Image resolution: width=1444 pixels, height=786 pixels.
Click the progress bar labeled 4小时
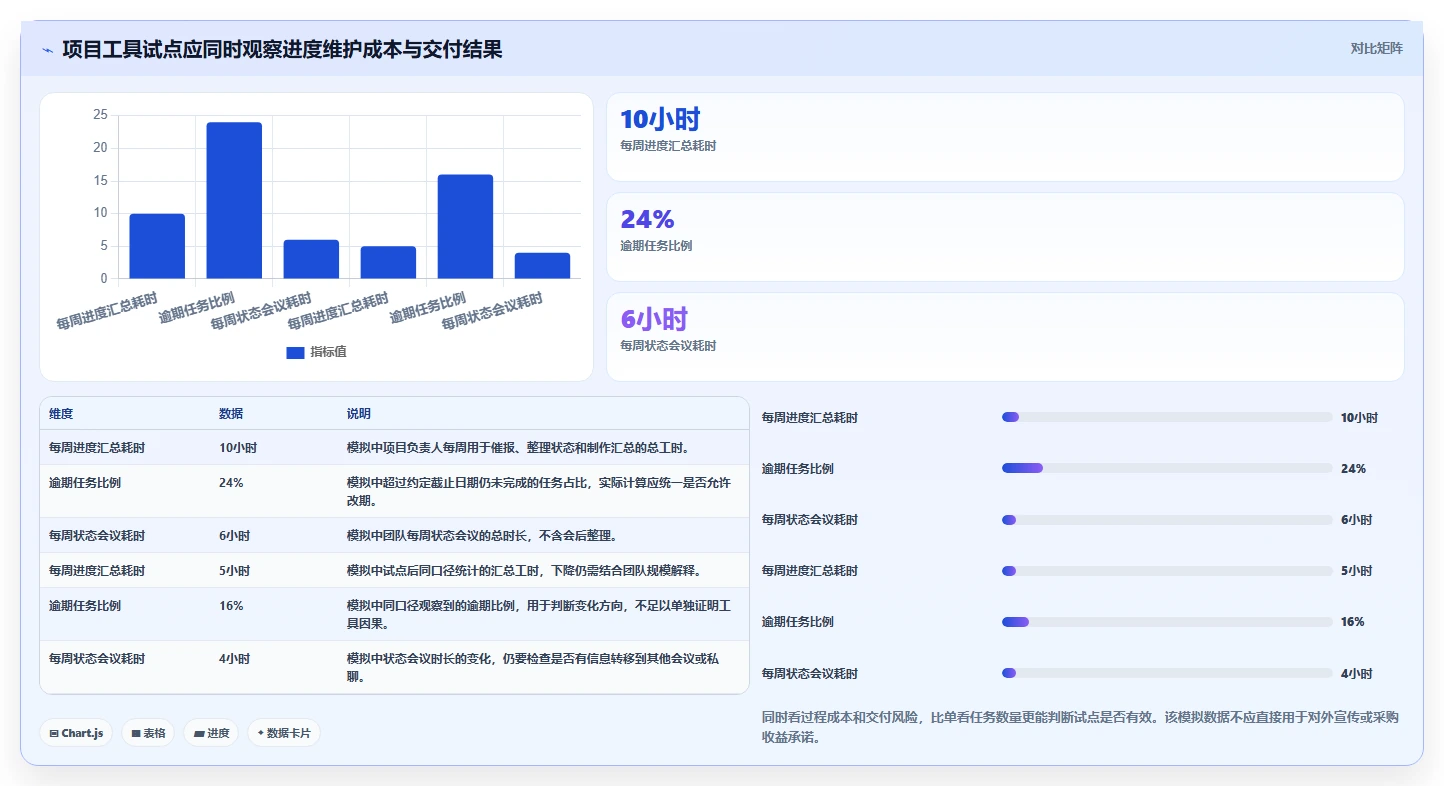1167,673
